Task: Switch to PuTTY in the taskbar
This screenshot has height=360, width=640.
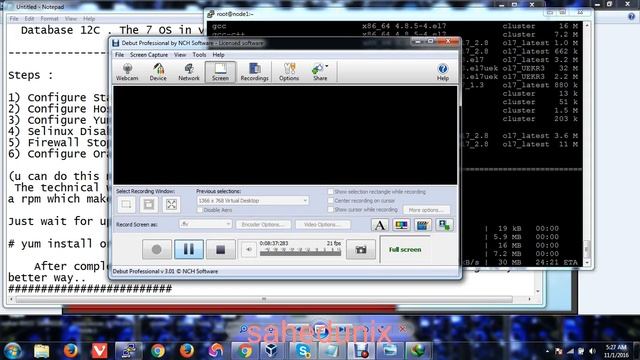Action: (x=129, y=350)
